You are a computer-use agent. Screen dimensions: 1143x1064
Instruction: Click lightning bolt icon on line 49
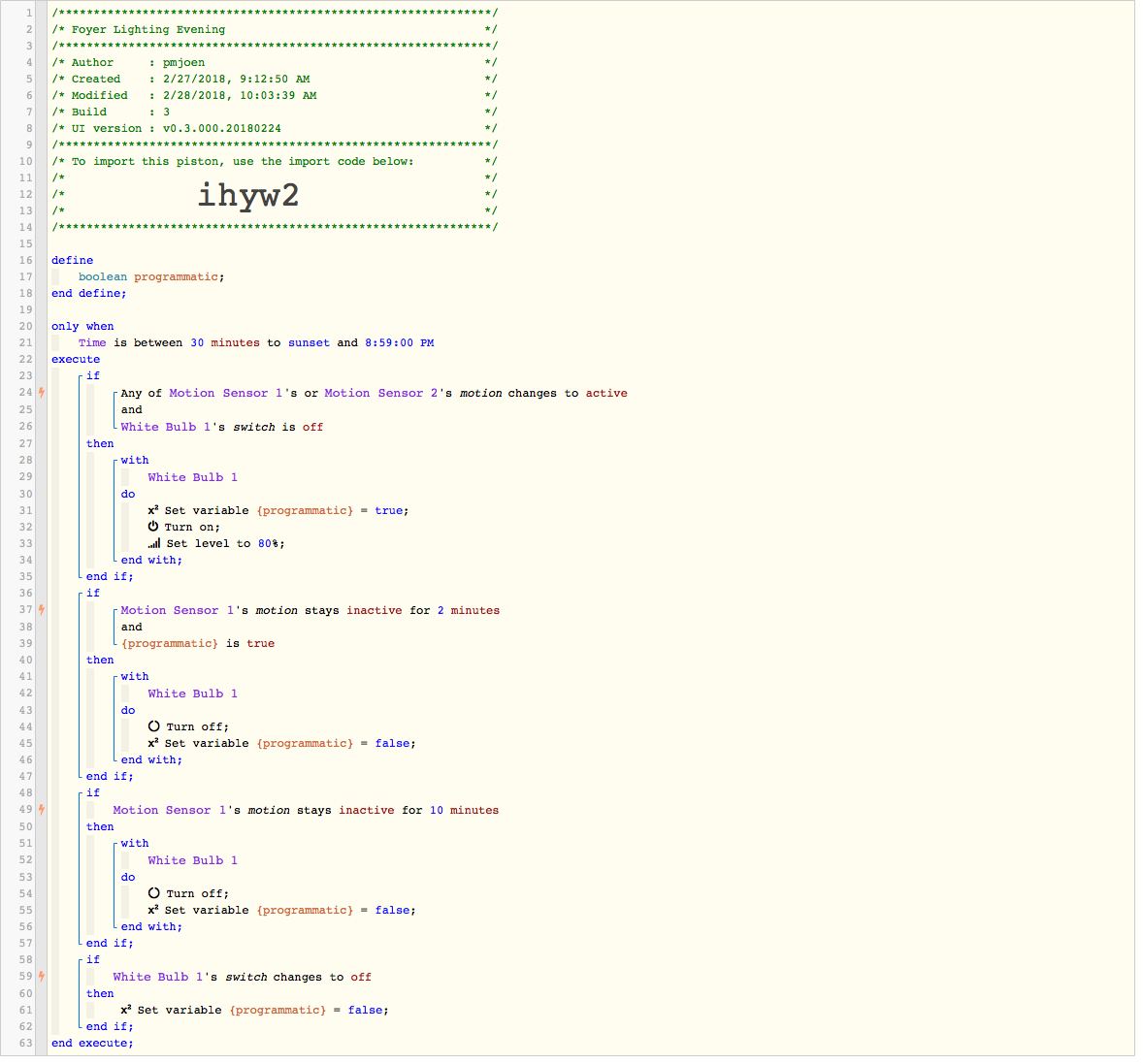click(42, 809)
